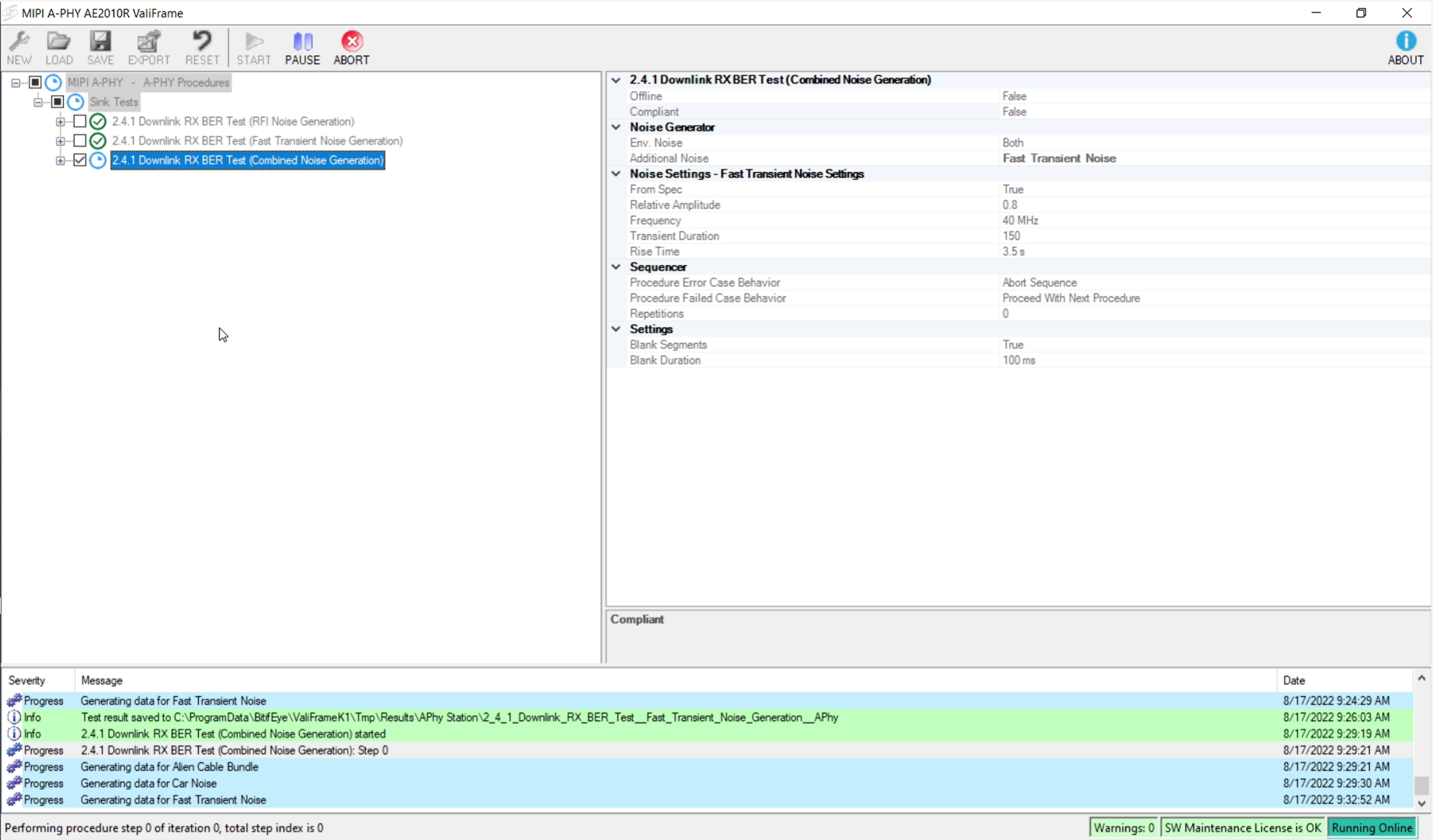Image resolution: width=1433 pixels, height=840 pixels.
Task: Click the Message column header
Action: point(102,680)
